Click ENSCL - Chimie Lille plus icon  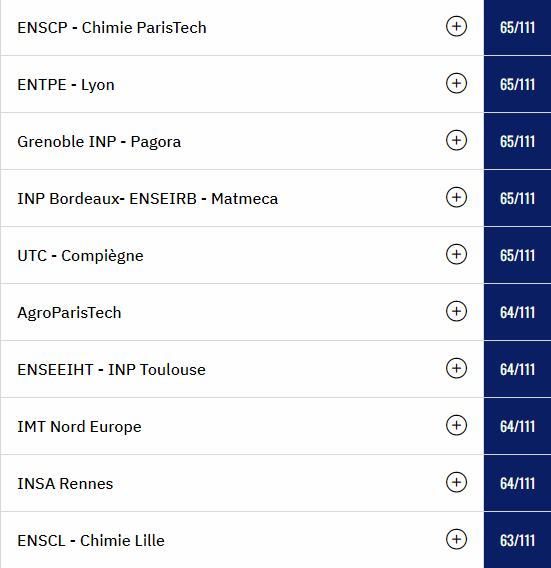456,539
